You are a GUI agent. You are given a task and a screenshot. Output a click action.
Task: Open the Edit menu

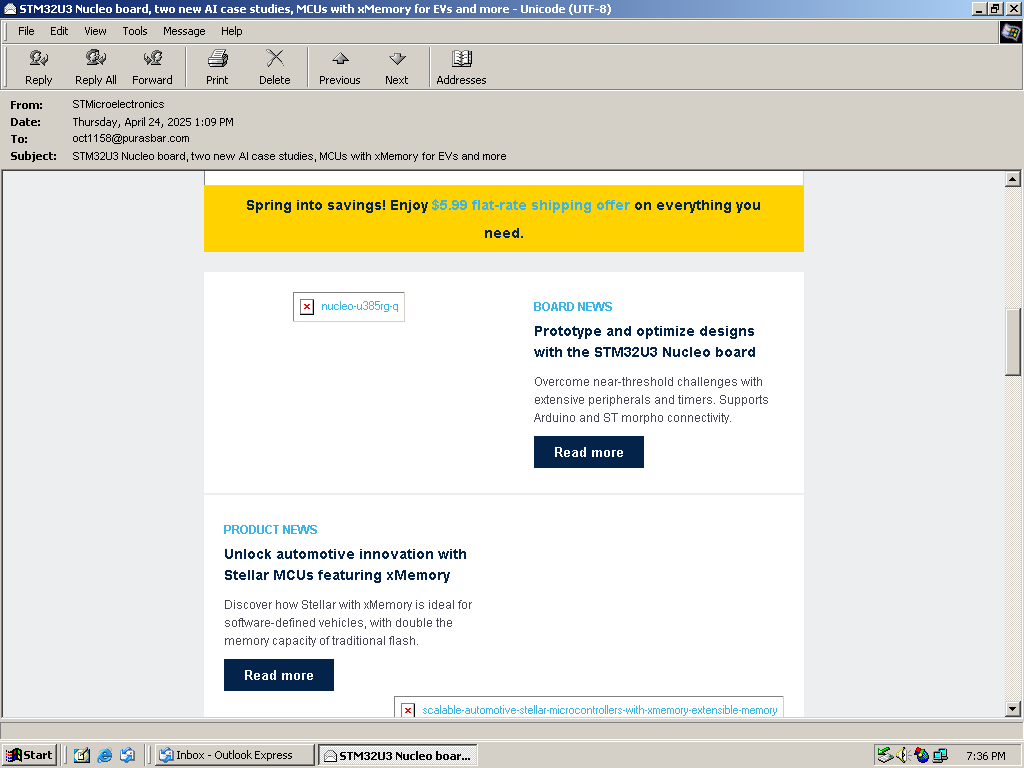[59, 31]
